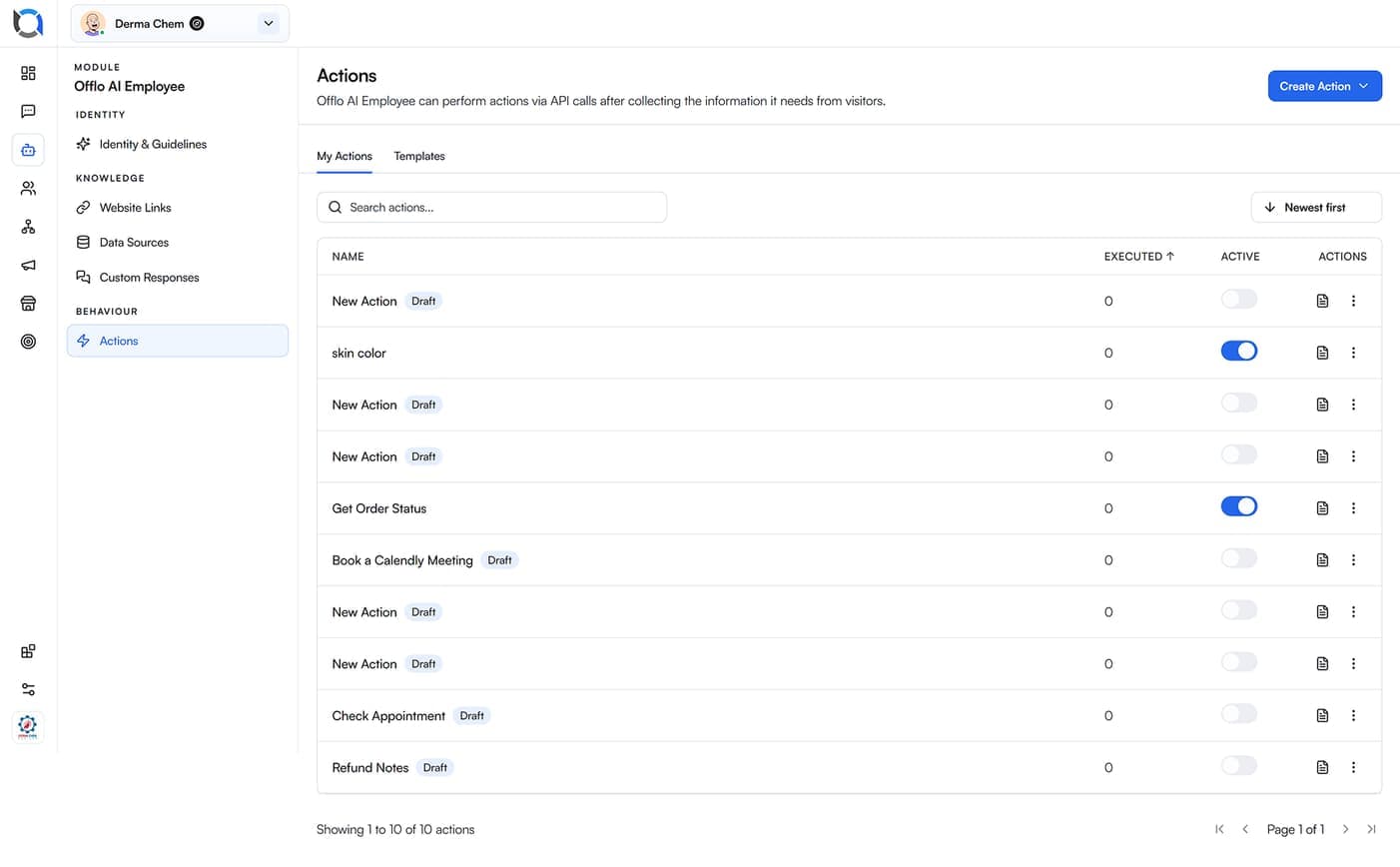Switch to the Templates tab
This screenshot has height=867, width=1400.
419,156
